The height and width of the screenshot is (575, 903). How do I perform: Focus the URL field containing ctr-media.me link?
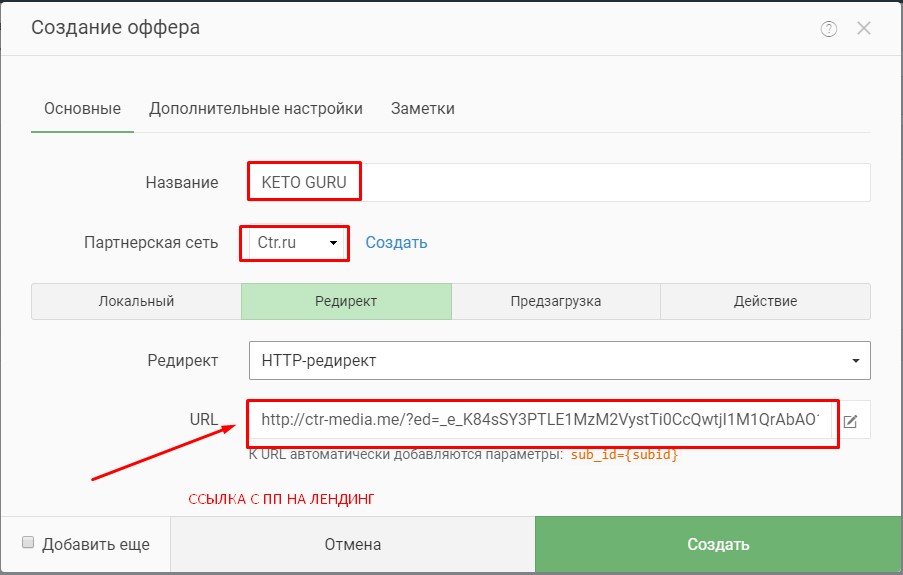pyautogui.click(x=540, y=419)
